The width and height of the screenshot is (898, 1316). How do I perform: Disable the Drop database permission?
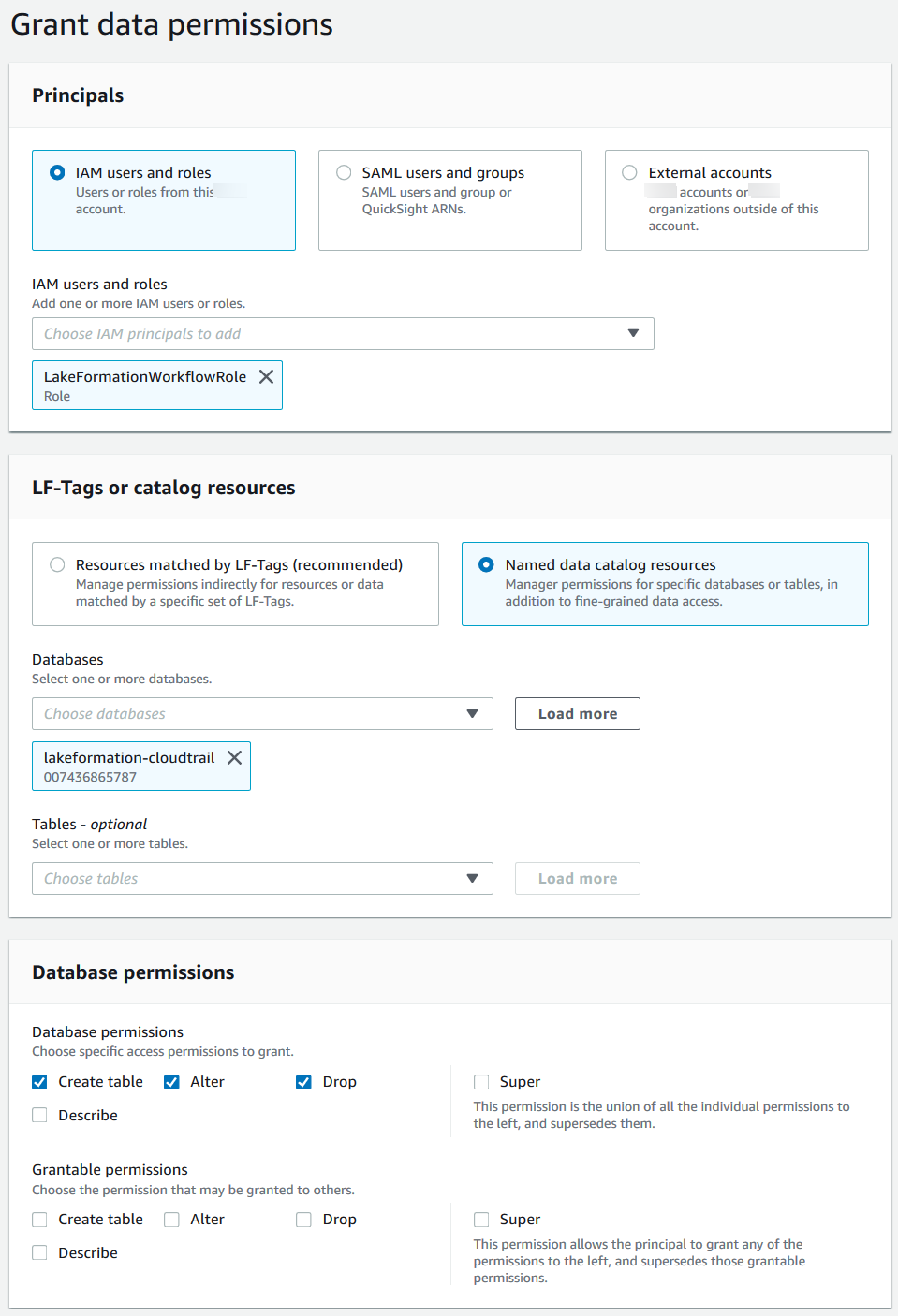coord(303,1082)
